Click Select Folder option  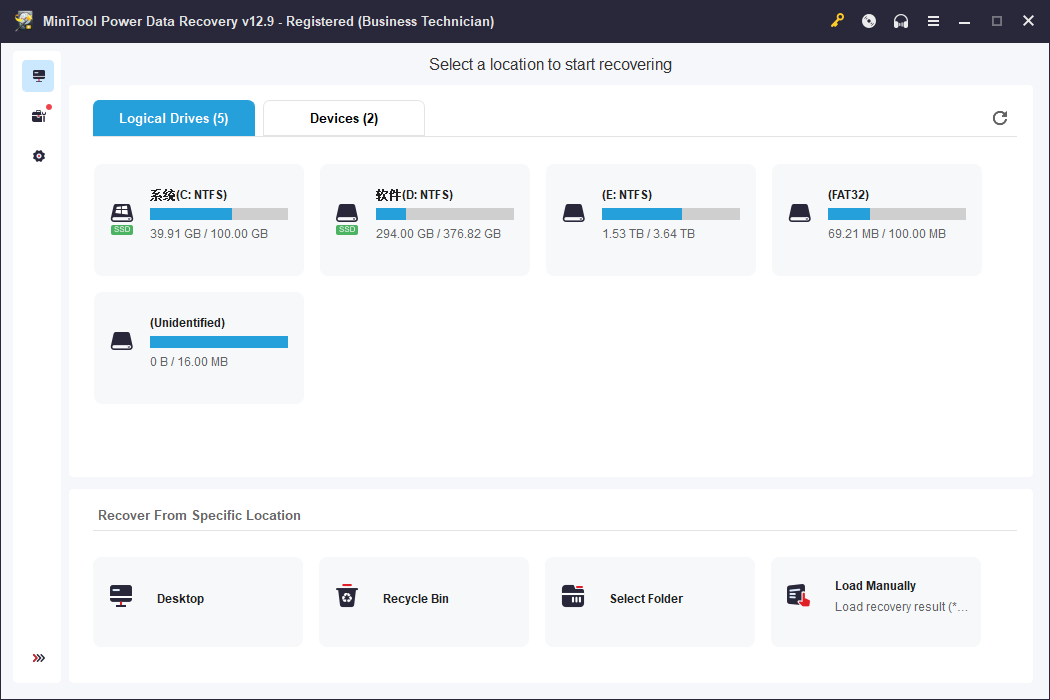[650, 602]
